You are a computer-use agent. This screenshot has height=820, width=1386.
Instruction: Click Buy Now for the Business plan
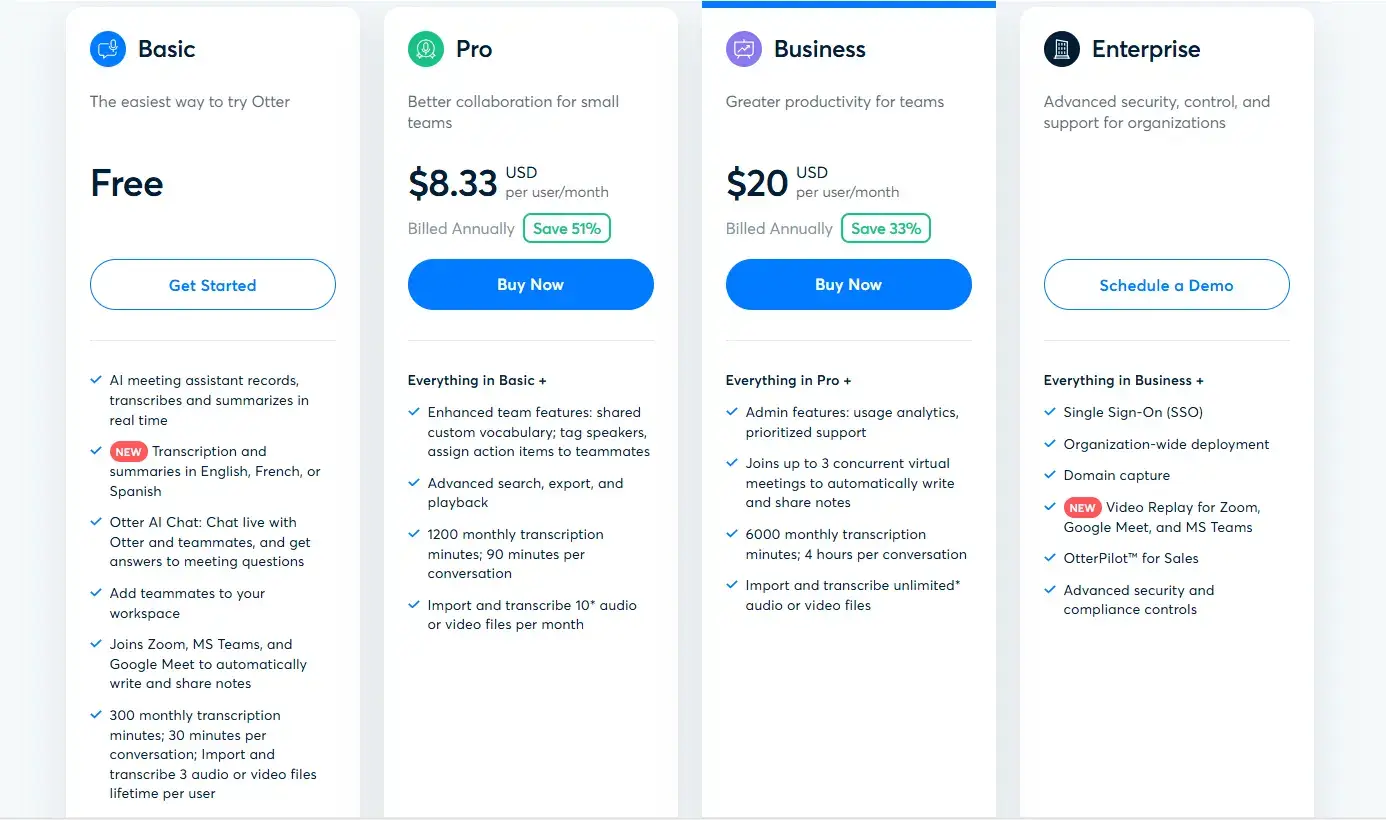[848, 284]
